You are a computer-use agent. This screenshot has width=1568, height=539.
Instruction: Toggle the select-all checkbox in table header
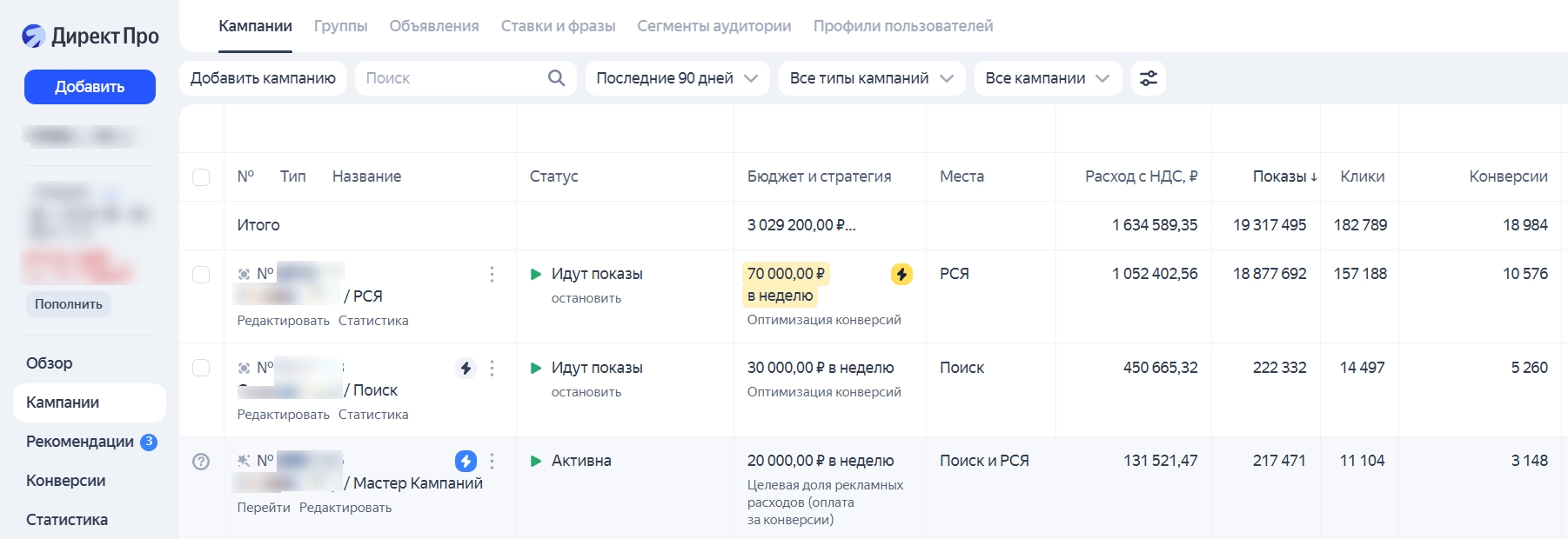coord(201,177)
